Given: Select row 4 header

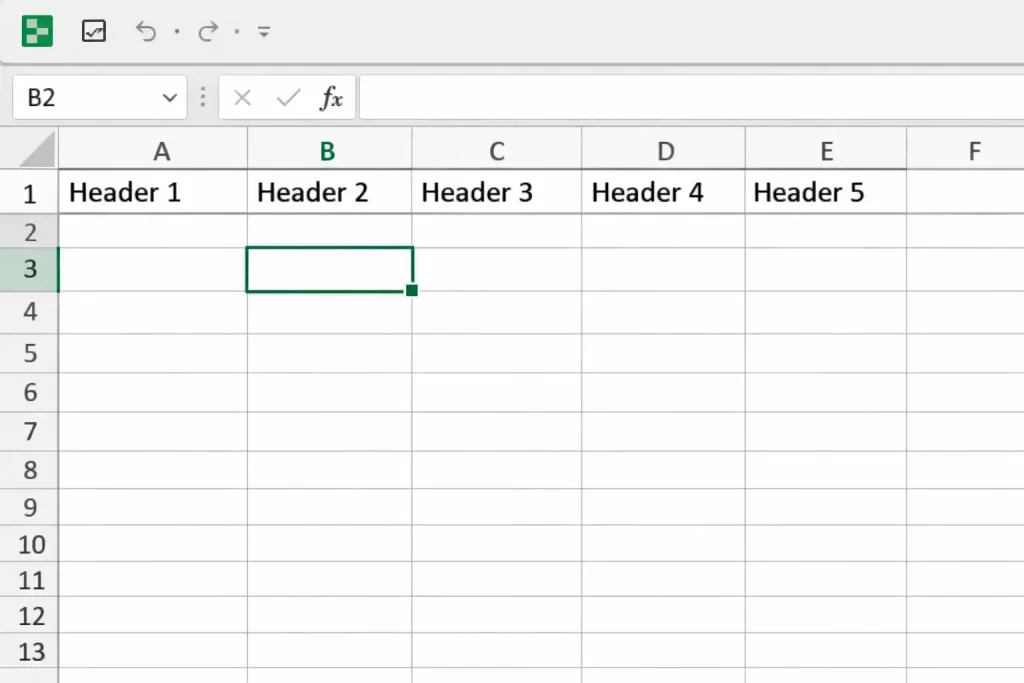Looking at the screenshot, I should (29, 311).
